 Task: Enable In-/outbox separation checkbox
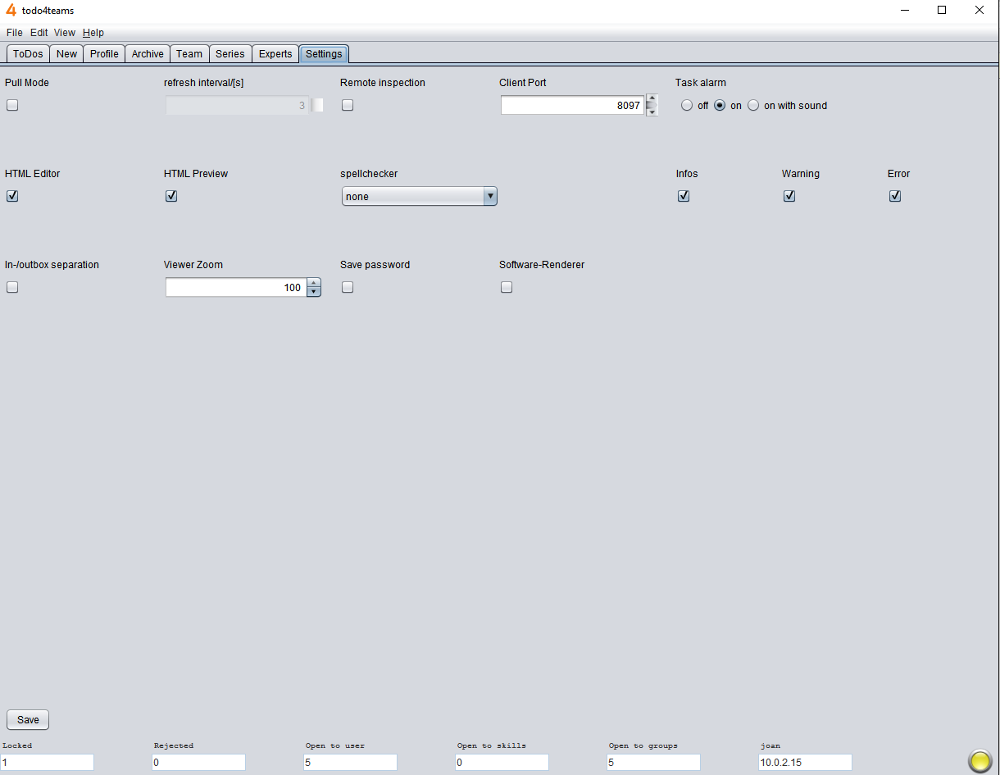click(12, 287)
